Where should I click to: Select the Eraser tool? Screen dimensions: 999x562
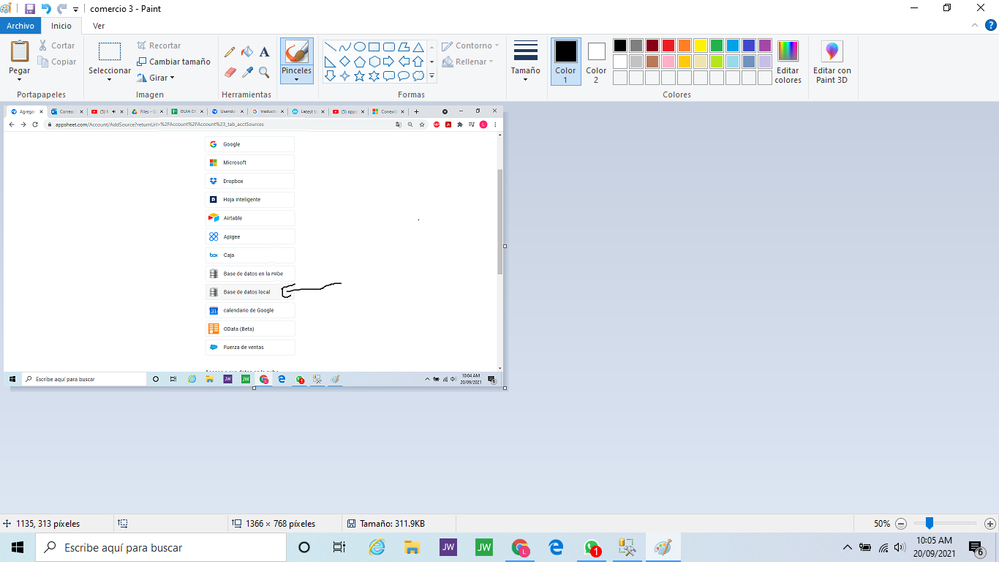[x=230, y=72]
